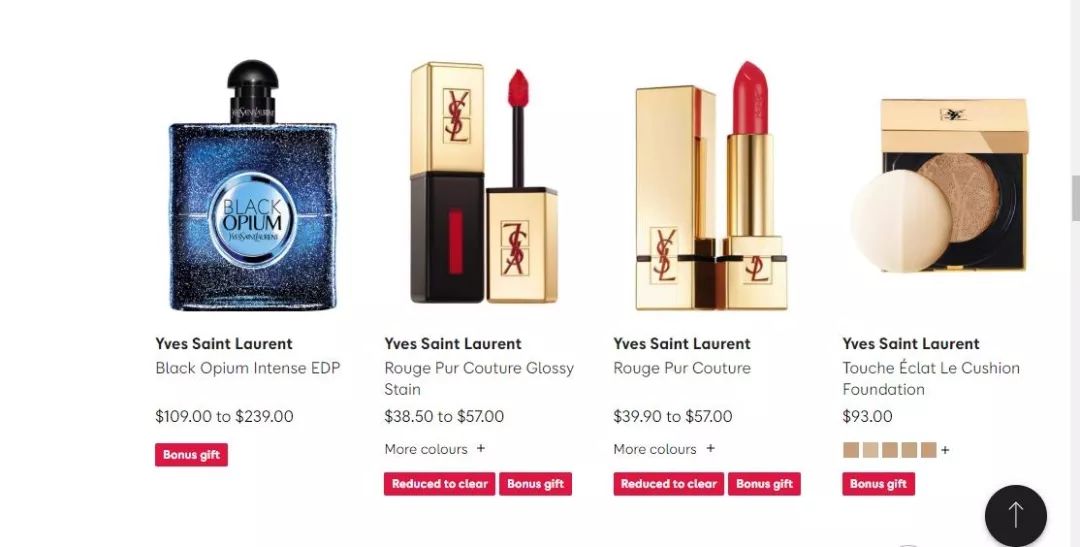Open Black Opium Intense EDP link
Screen dimensions: 1080x547
click(248, 368)
